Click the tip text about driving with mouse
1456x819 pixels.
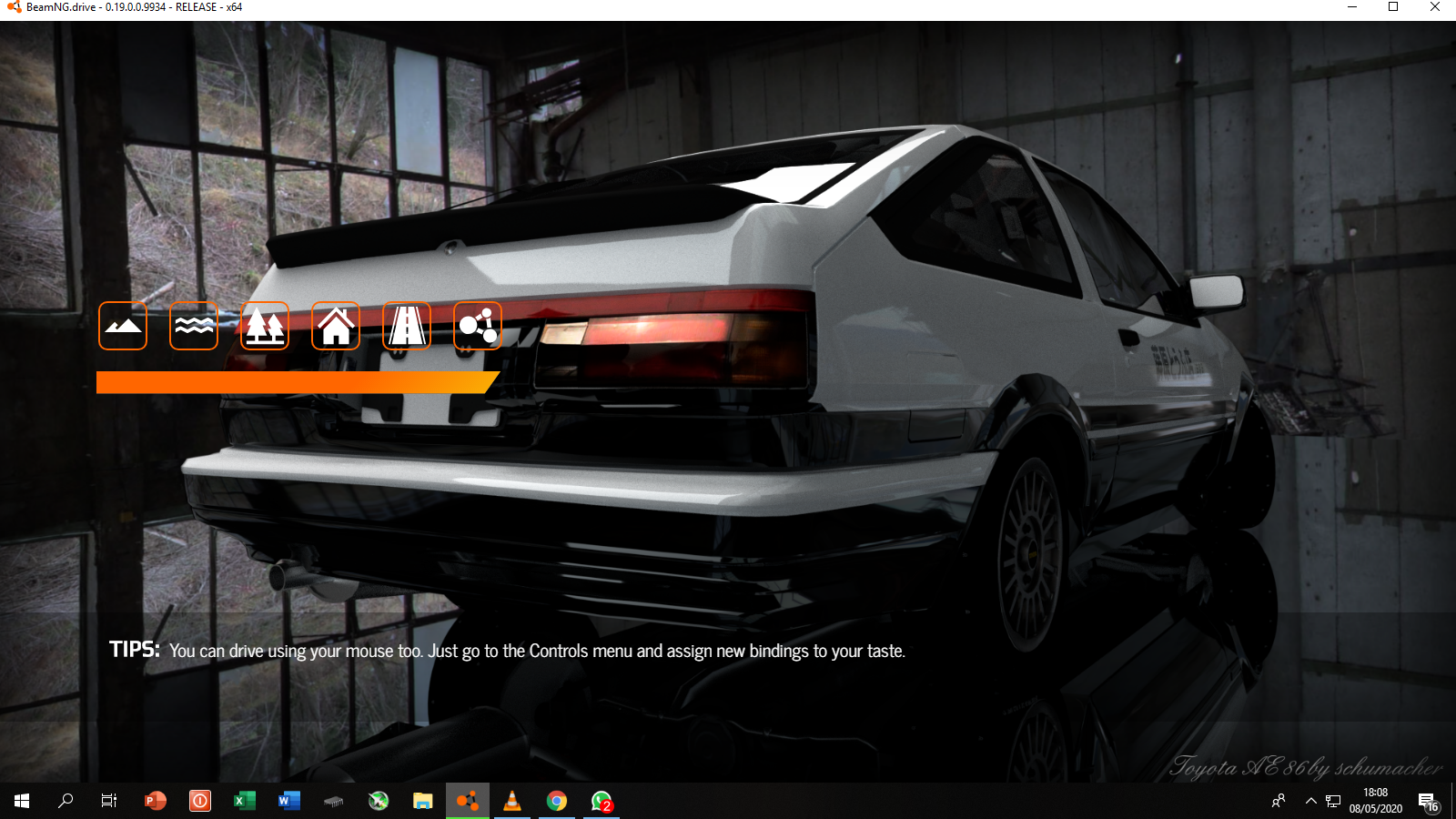pos(537,651)
